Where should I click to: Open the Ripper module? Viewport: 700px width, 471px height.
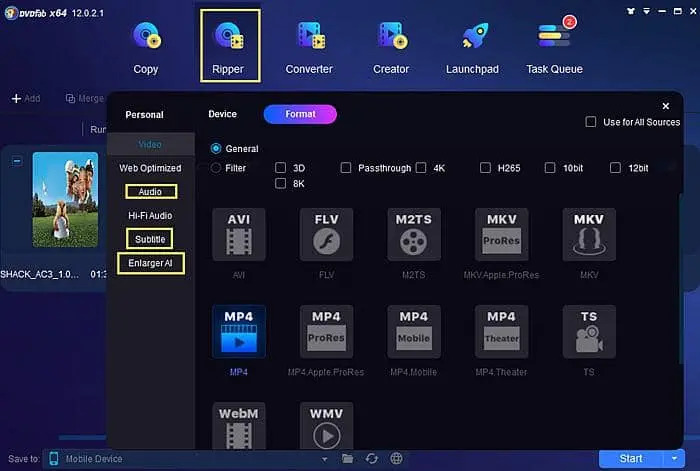tap(230, 46)
